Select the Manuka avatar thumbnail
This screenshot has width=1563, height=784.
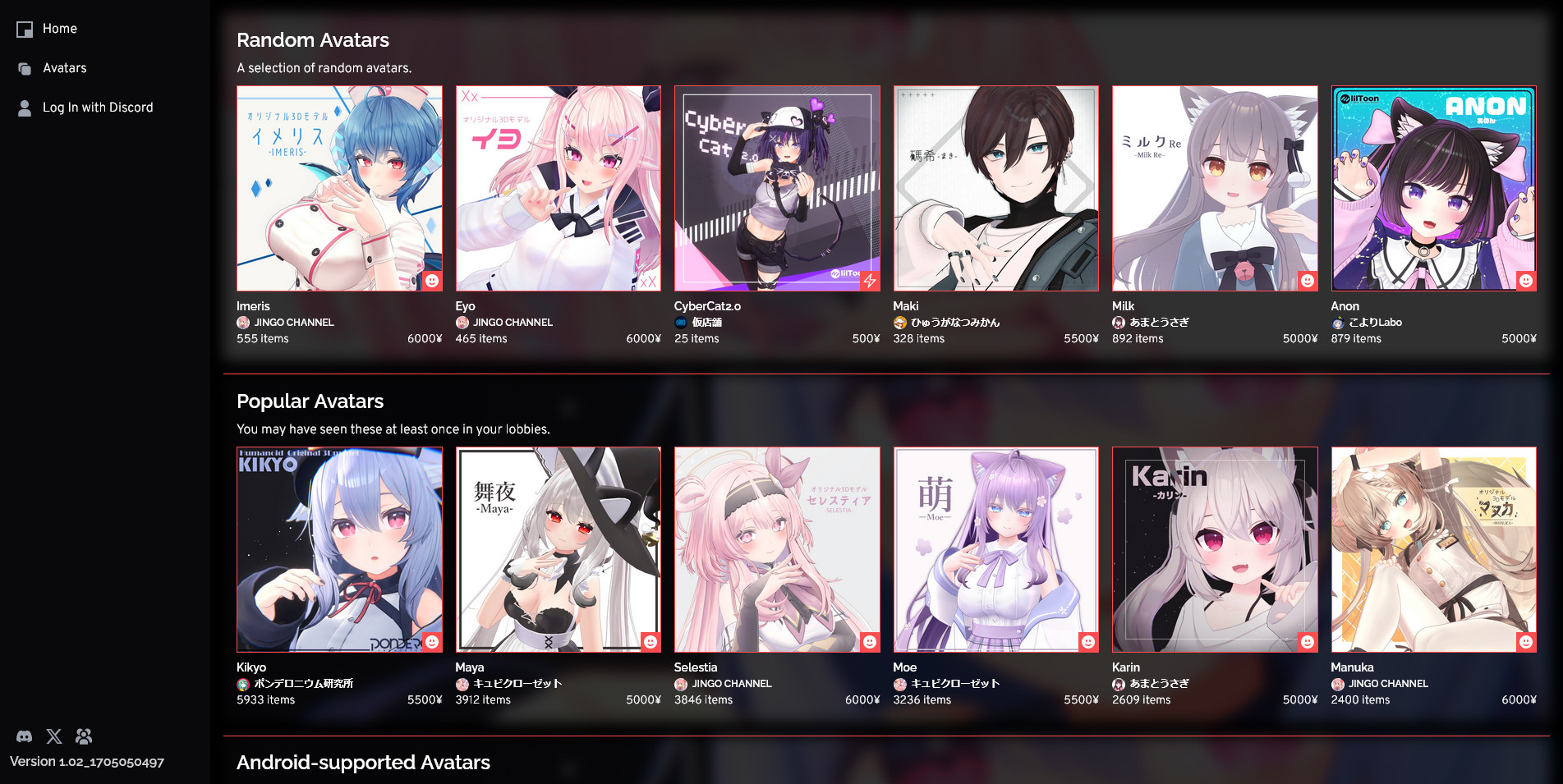tap(1433, 550)
